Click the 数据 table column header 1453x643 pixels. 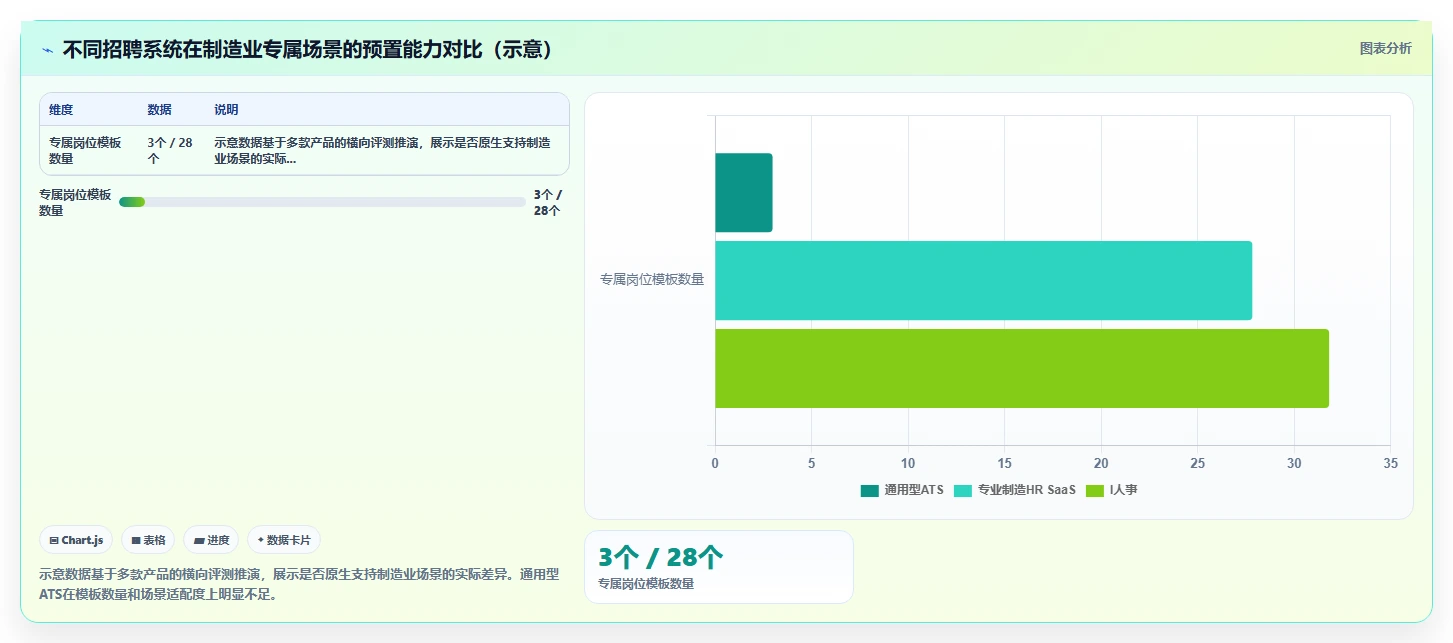(159, 110)
